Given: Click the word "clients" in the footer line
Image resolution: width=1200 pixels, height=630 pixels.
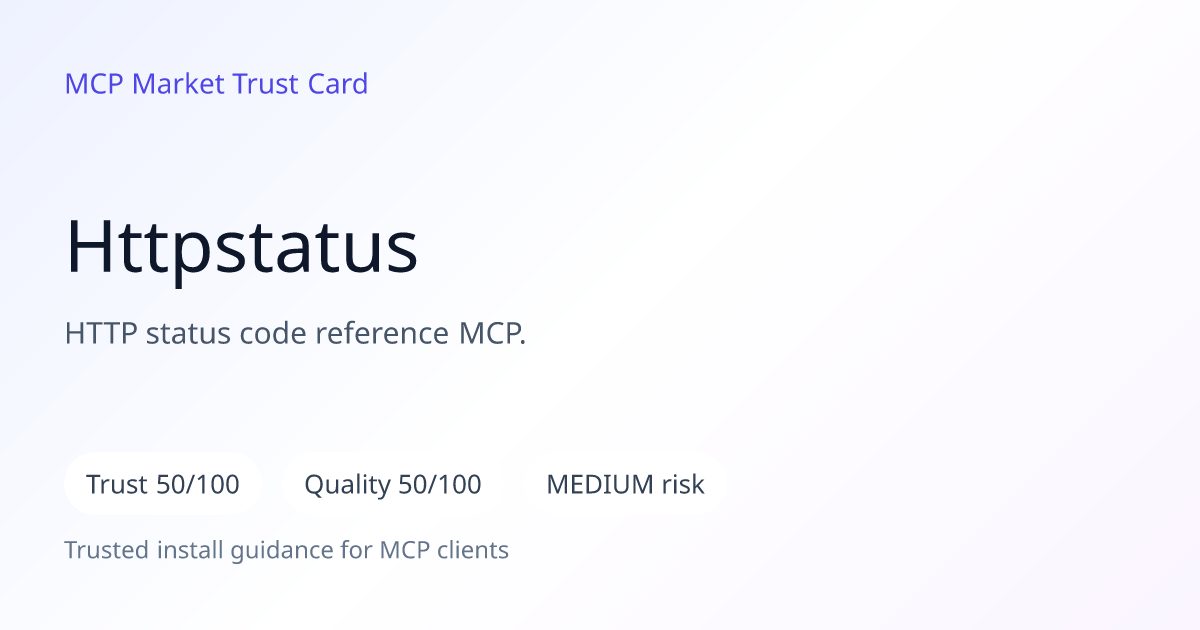Looking at the screenshot, I should tap(473, 550).
